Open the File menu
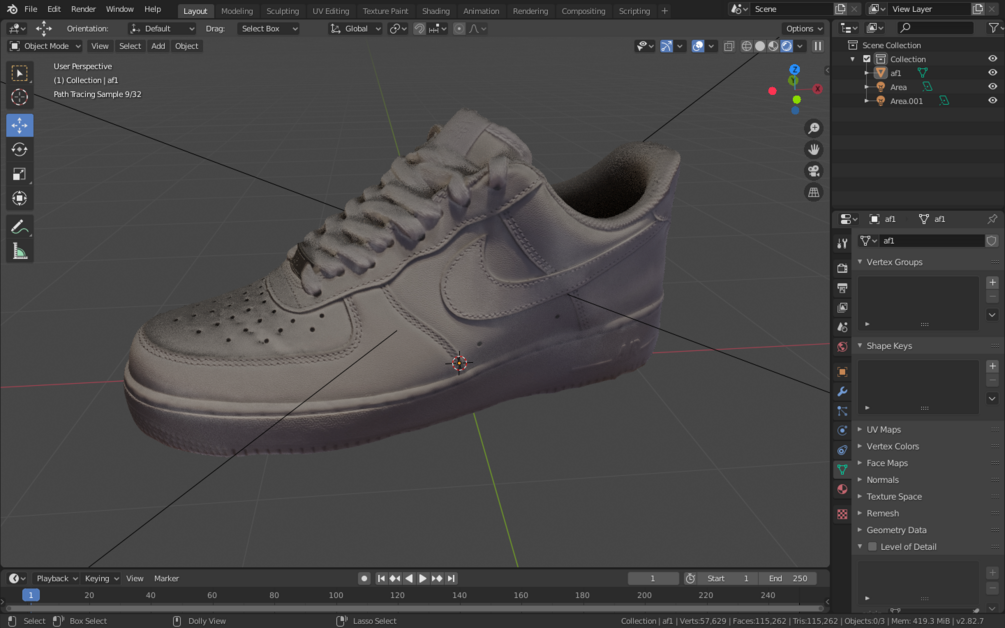This screenshot has width=1005, height=628. coord(31,10)
